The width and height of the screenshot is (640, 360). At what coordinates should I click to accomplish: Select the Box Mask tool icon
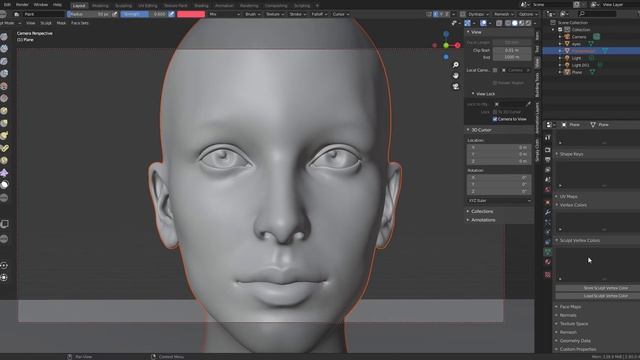coord(4,224)
